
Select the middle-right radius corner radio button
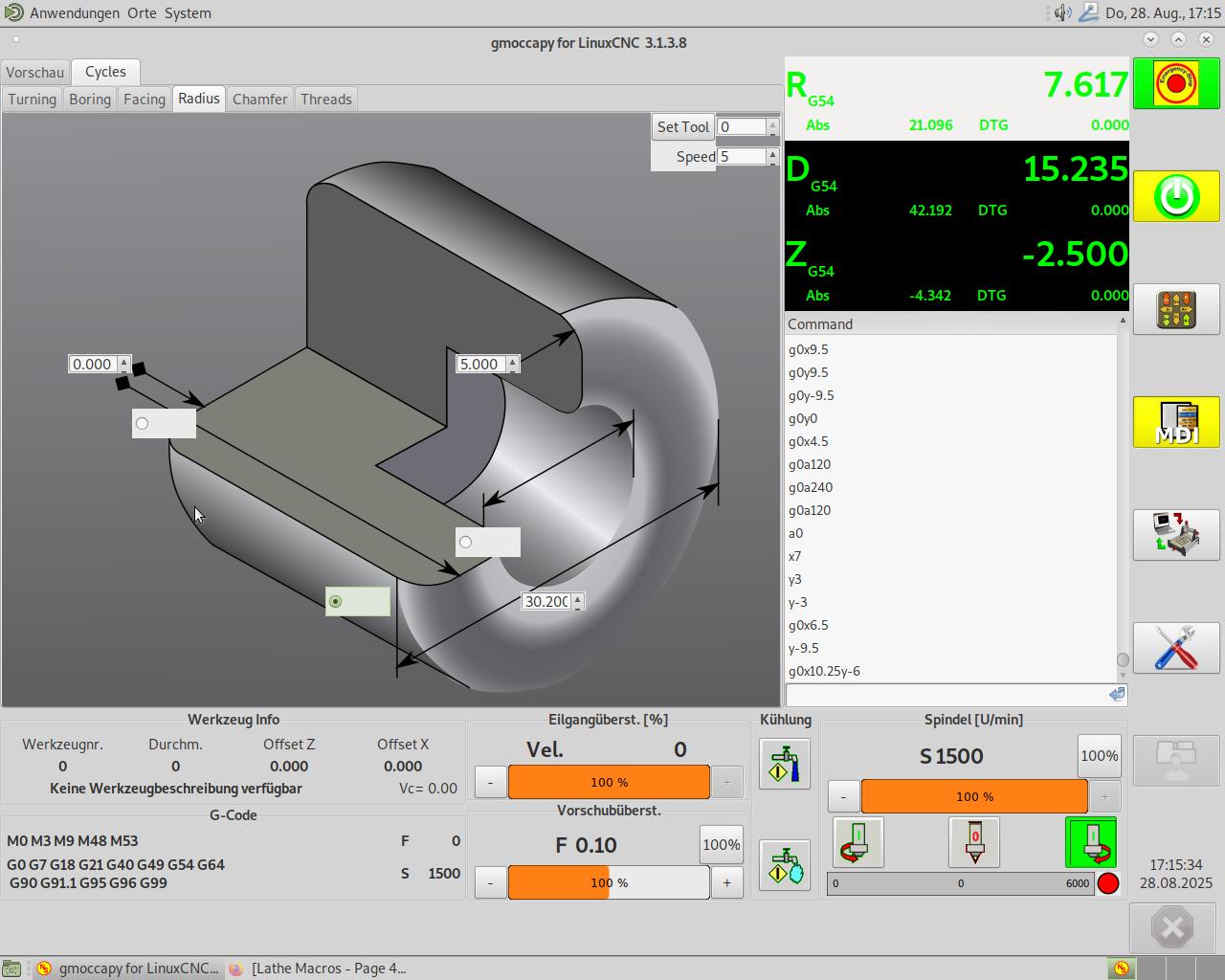(x=466, y=542)
